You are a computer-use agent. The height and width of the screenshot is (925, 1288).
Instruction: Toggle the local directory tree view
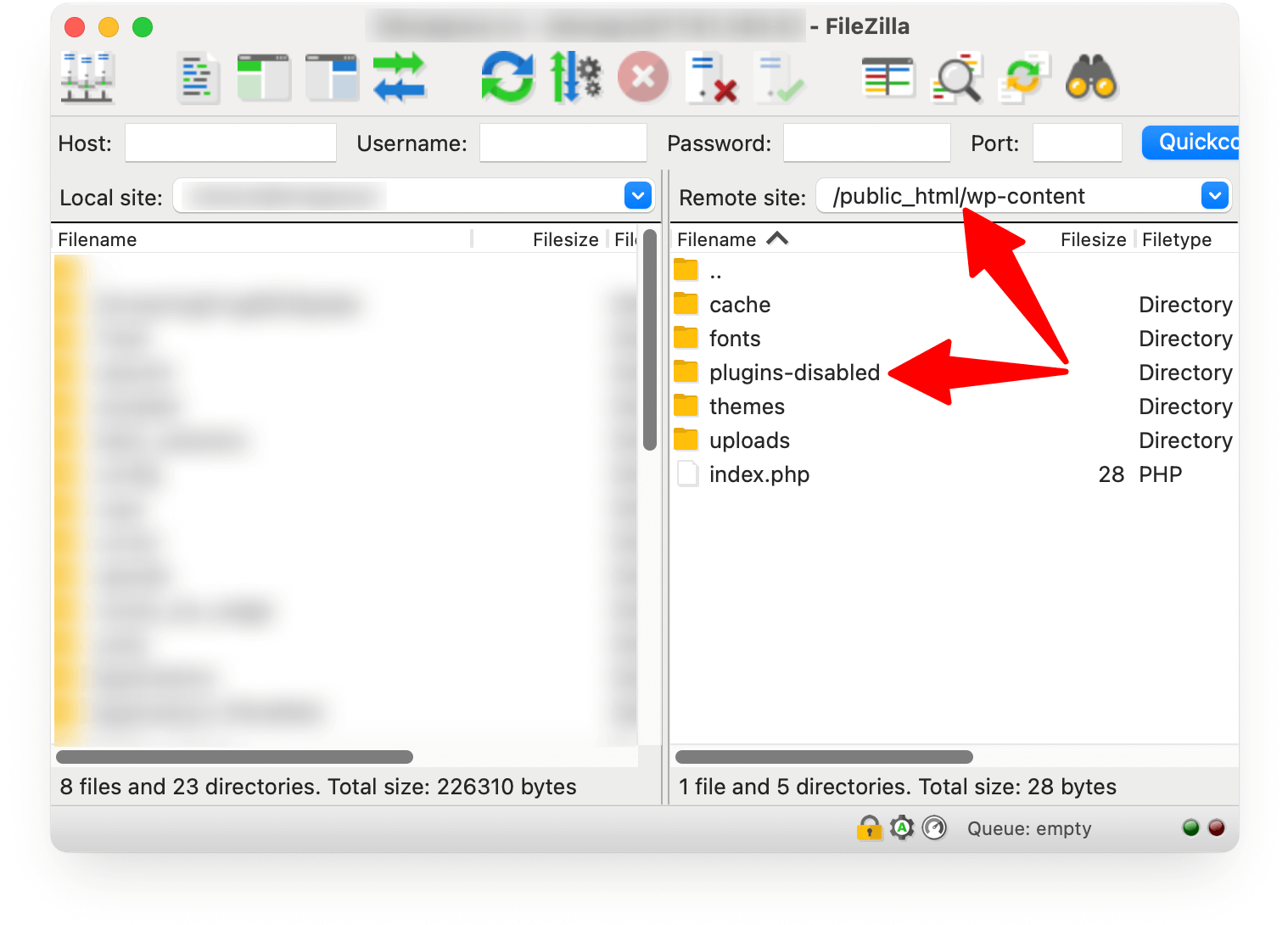(264, 78)
